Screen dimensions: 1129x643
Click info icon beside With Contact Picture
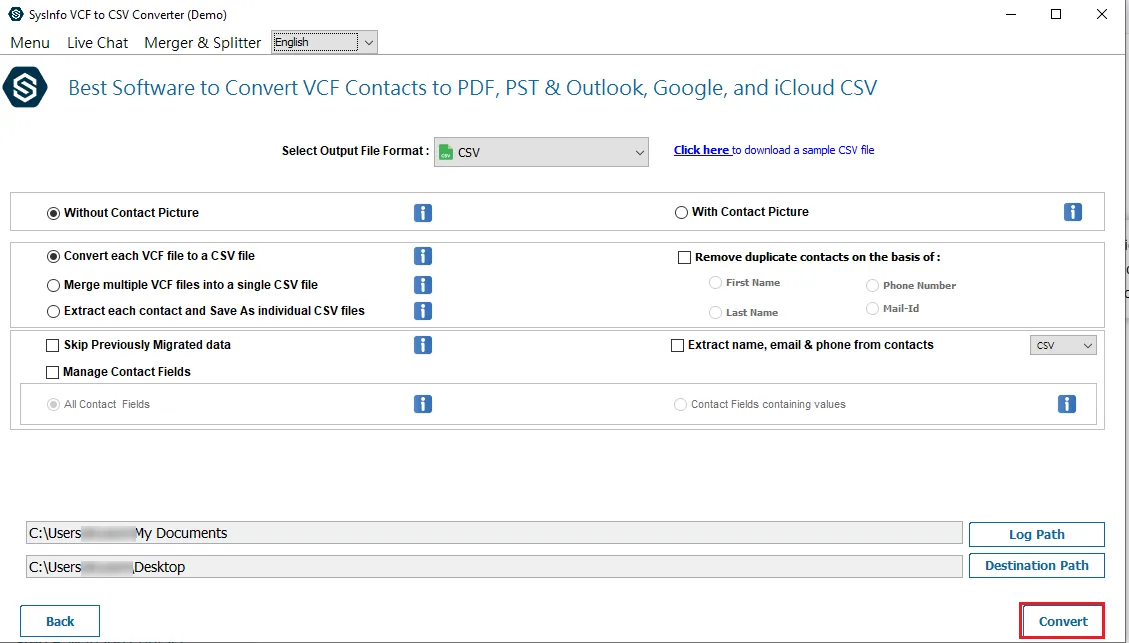click(x=1073, y=212)
